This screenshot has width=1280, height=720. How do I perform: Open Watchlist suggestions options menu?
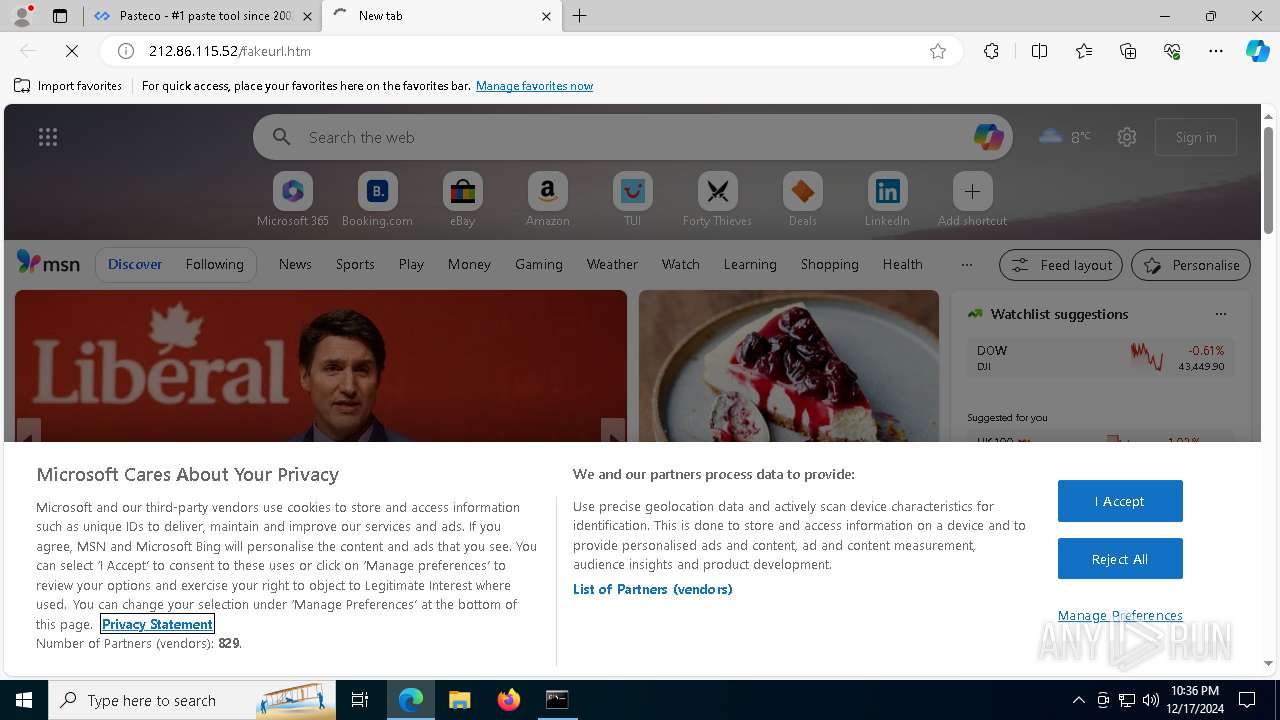1220,314
